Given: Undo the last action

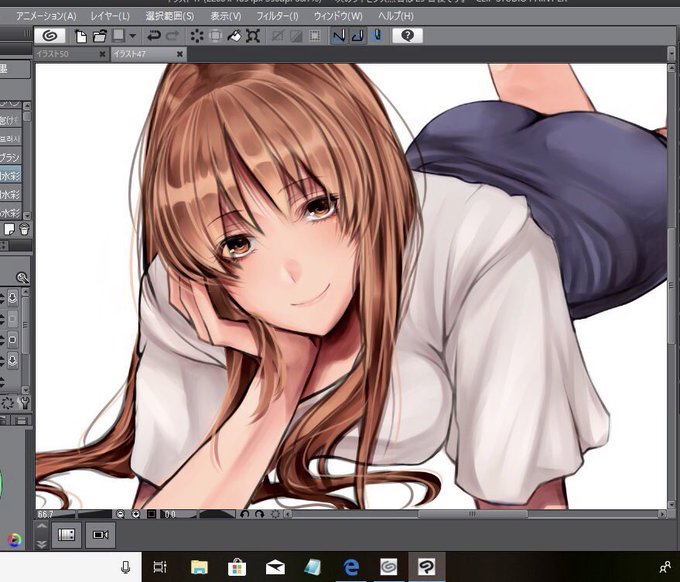Looking at the screenshot, I should [154, 36].
